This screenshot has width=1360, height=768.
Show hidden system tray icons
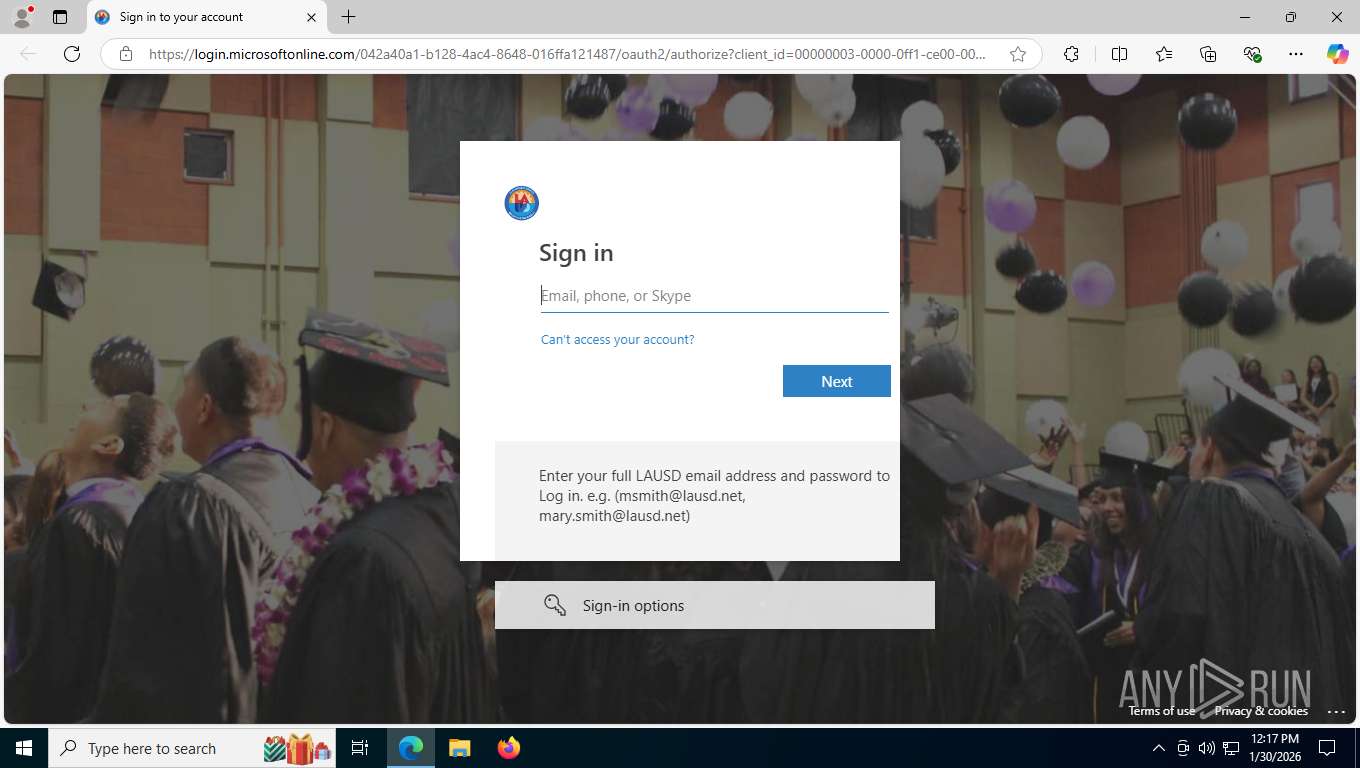pos(1158,748)
